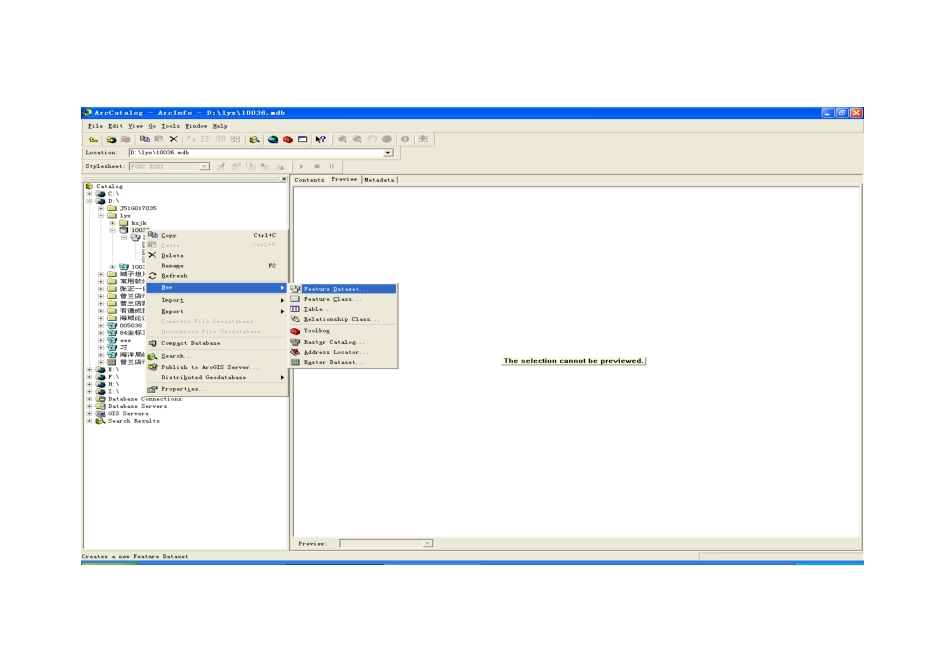The width and height of the screenshot is (950, 672).
Task: Open the Edit menu
Action: pyautogui.click(x=115, y=126)
